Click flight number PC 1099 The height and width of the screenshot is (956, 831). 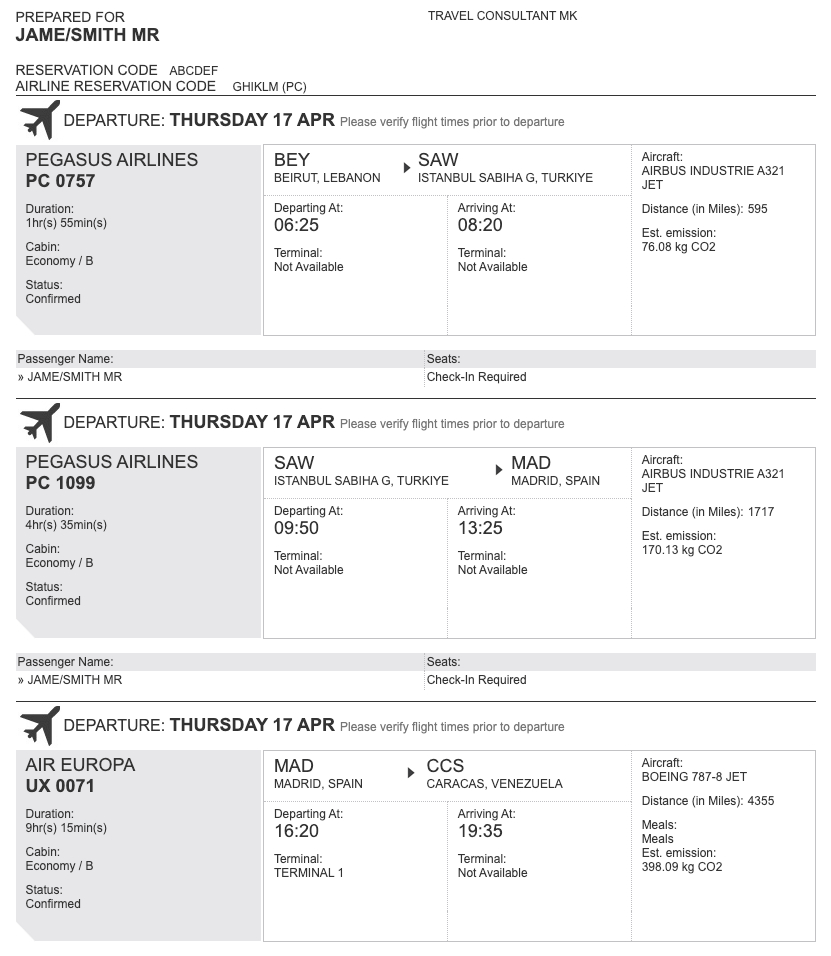tap(60, 483)
